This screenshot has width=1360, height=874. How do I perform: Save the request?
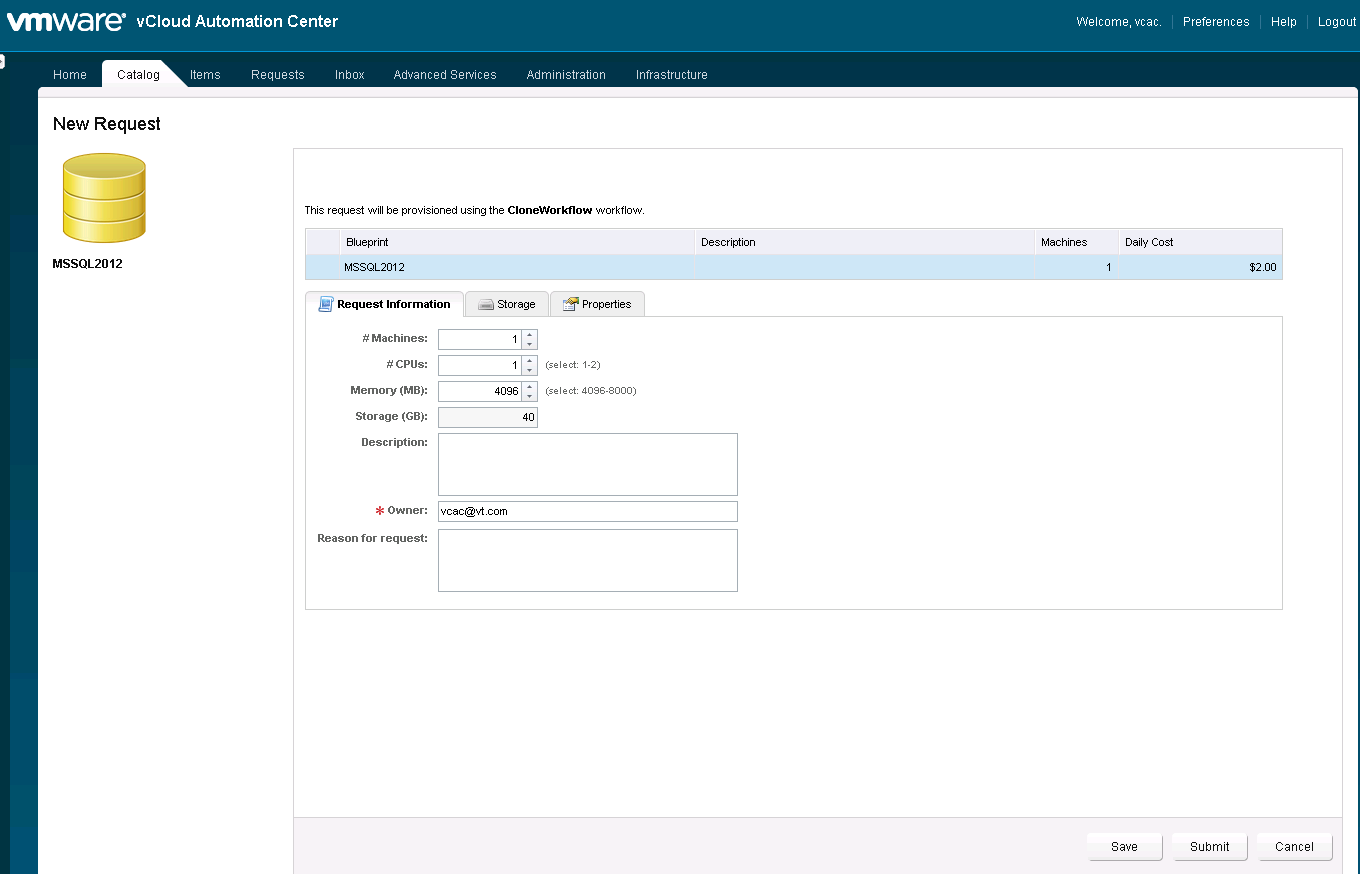click(x=1125, y=847)
